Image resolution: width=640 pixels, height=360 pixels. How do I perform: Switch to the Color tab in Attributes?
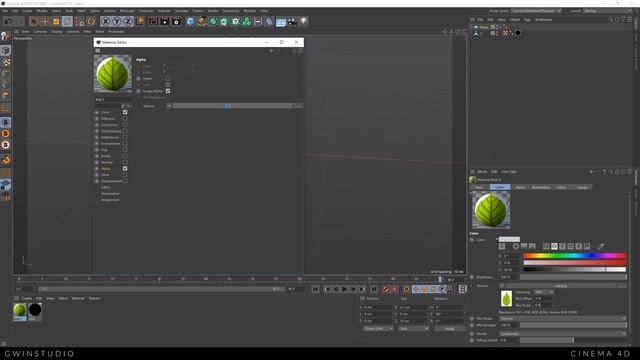point(500,187)
